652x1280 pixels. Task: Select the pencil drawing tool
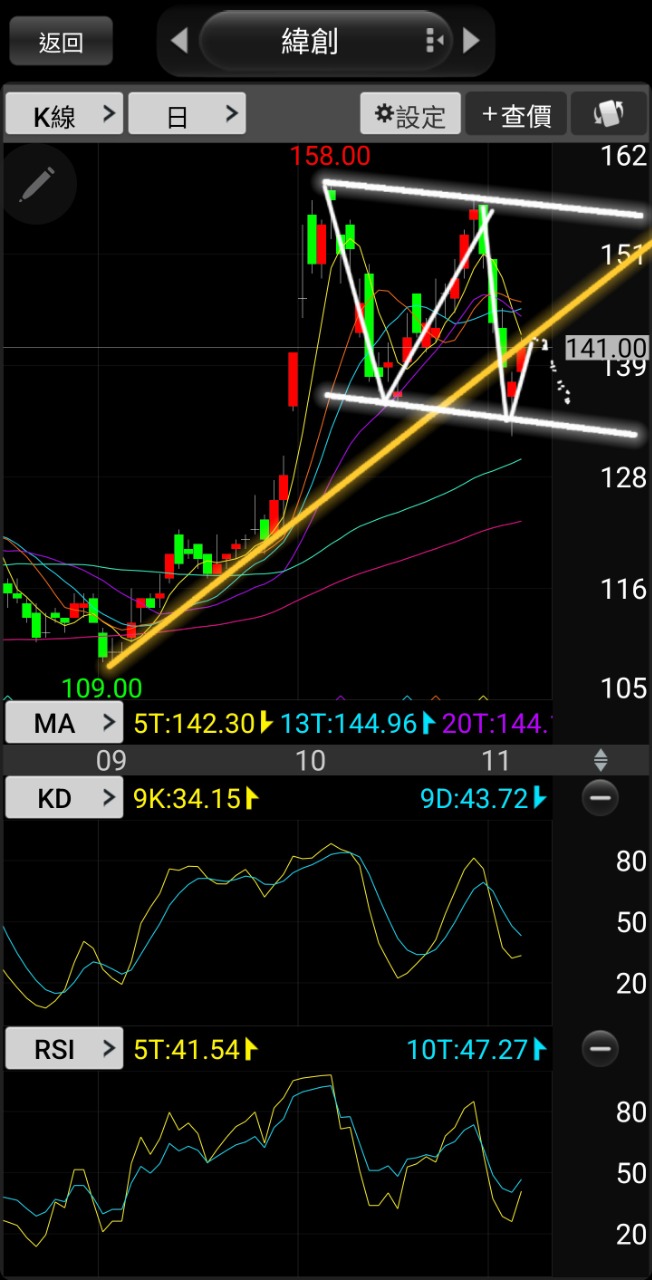point(38,186)
